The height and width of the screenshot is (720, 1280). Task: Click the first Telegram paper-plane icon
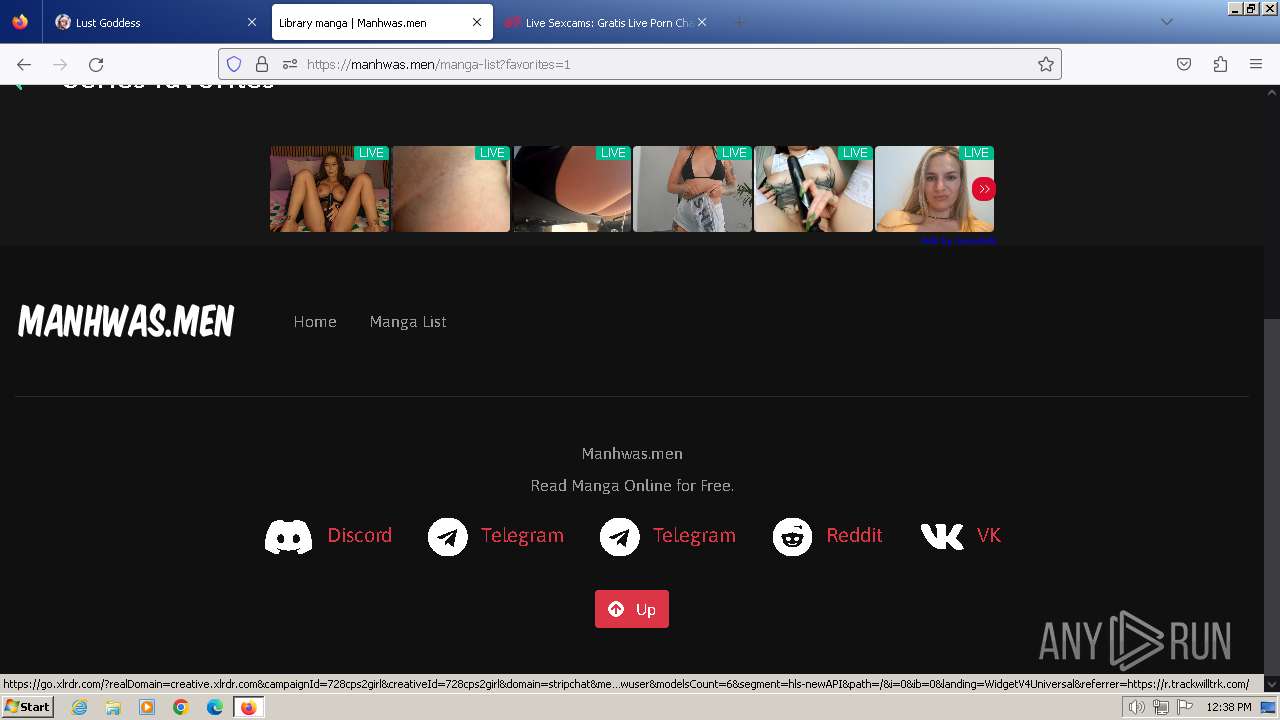tap(448, 537)
